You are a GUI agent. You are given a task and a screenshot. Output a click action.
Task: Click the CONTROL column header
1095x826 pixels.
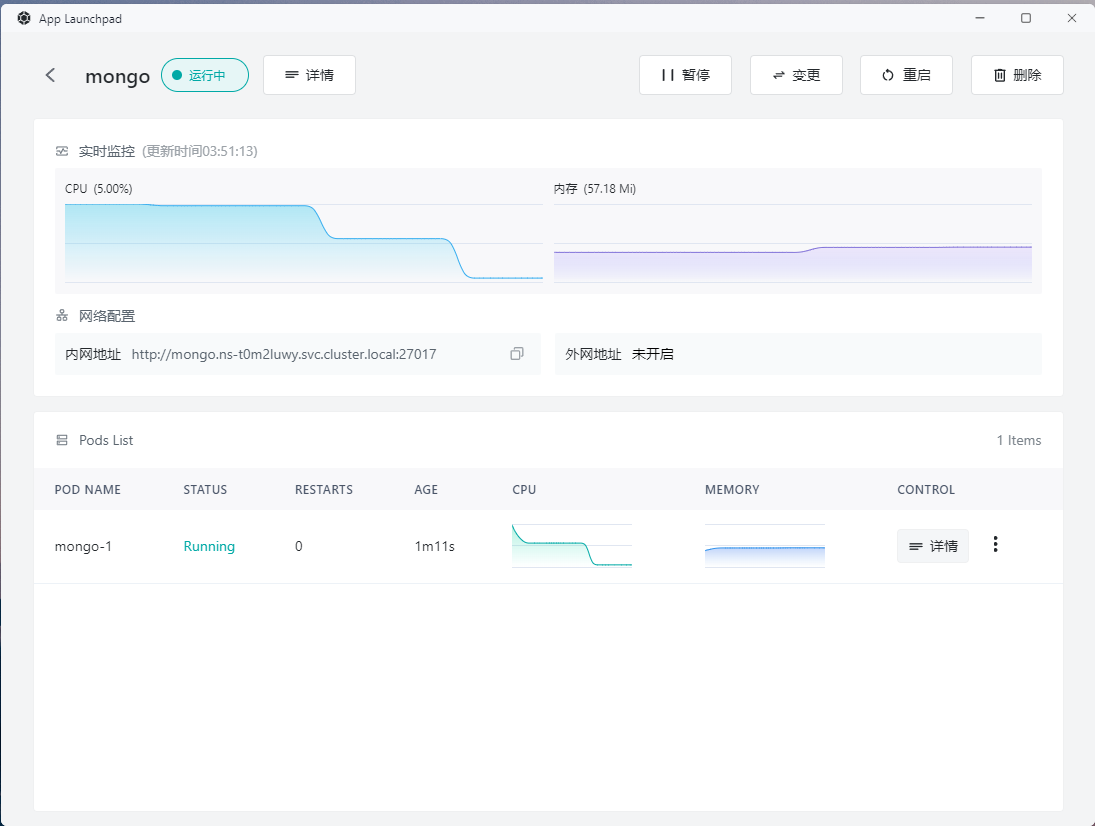click(926, 489)
